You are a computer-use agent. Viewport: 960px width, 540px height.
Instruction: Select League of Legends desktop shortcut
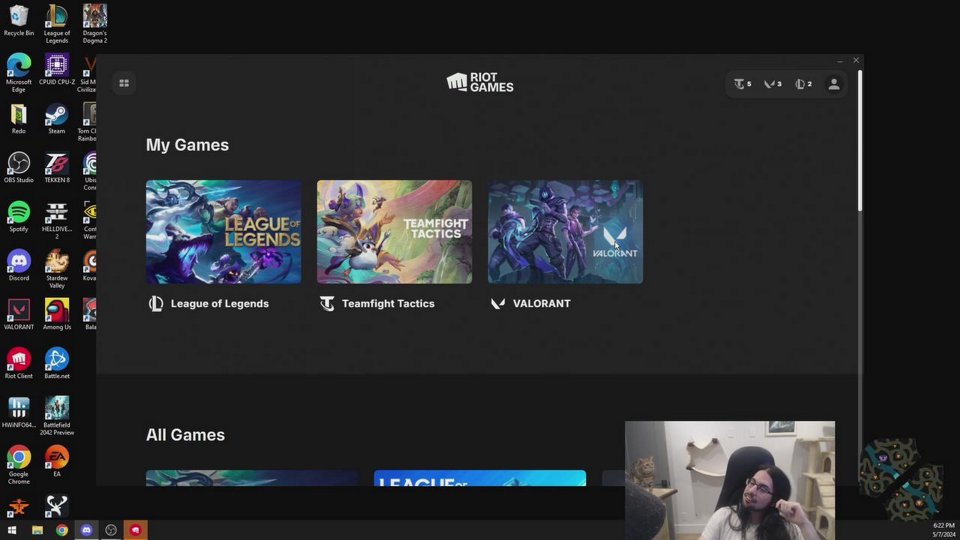(x=57, y=24)
